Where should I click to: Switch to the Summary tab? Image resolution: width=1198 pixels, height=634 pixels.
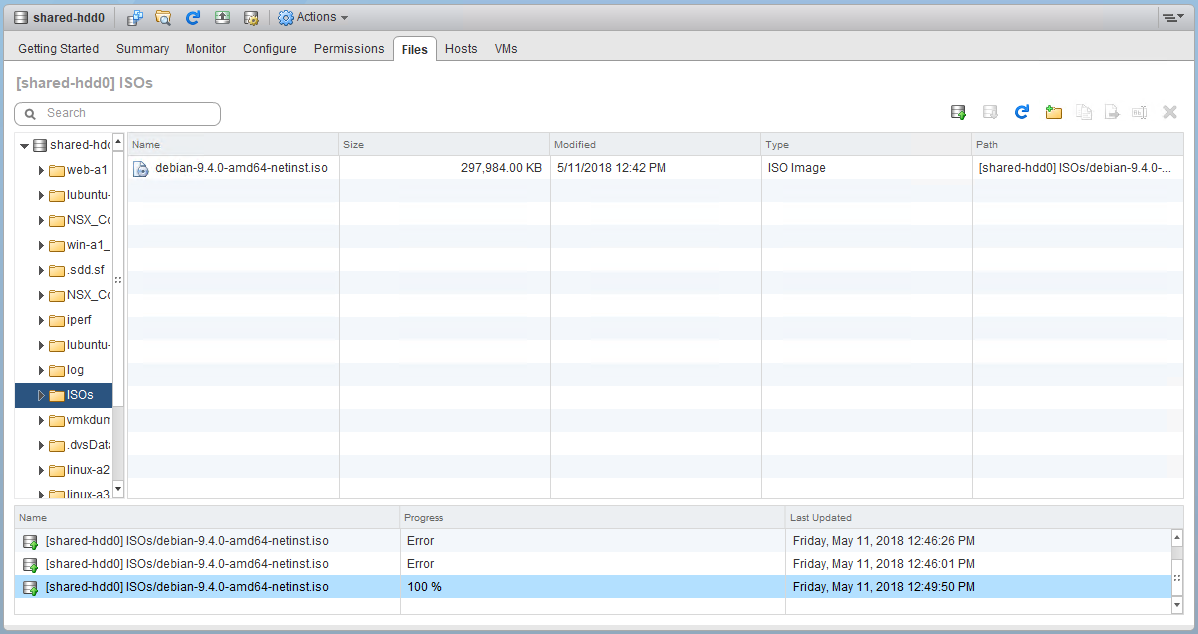coord(142,49)
